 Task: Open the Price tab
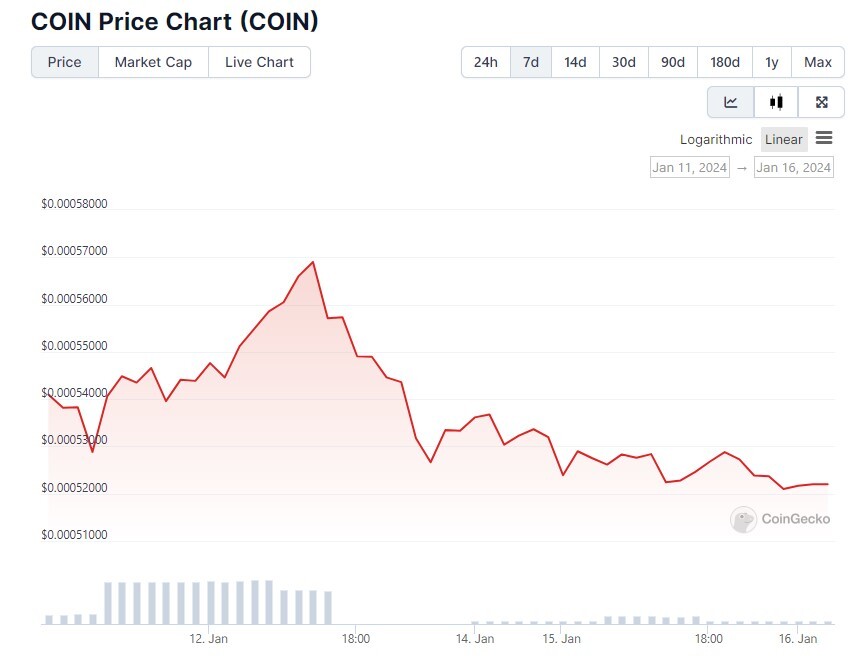[x=65, y=62]
